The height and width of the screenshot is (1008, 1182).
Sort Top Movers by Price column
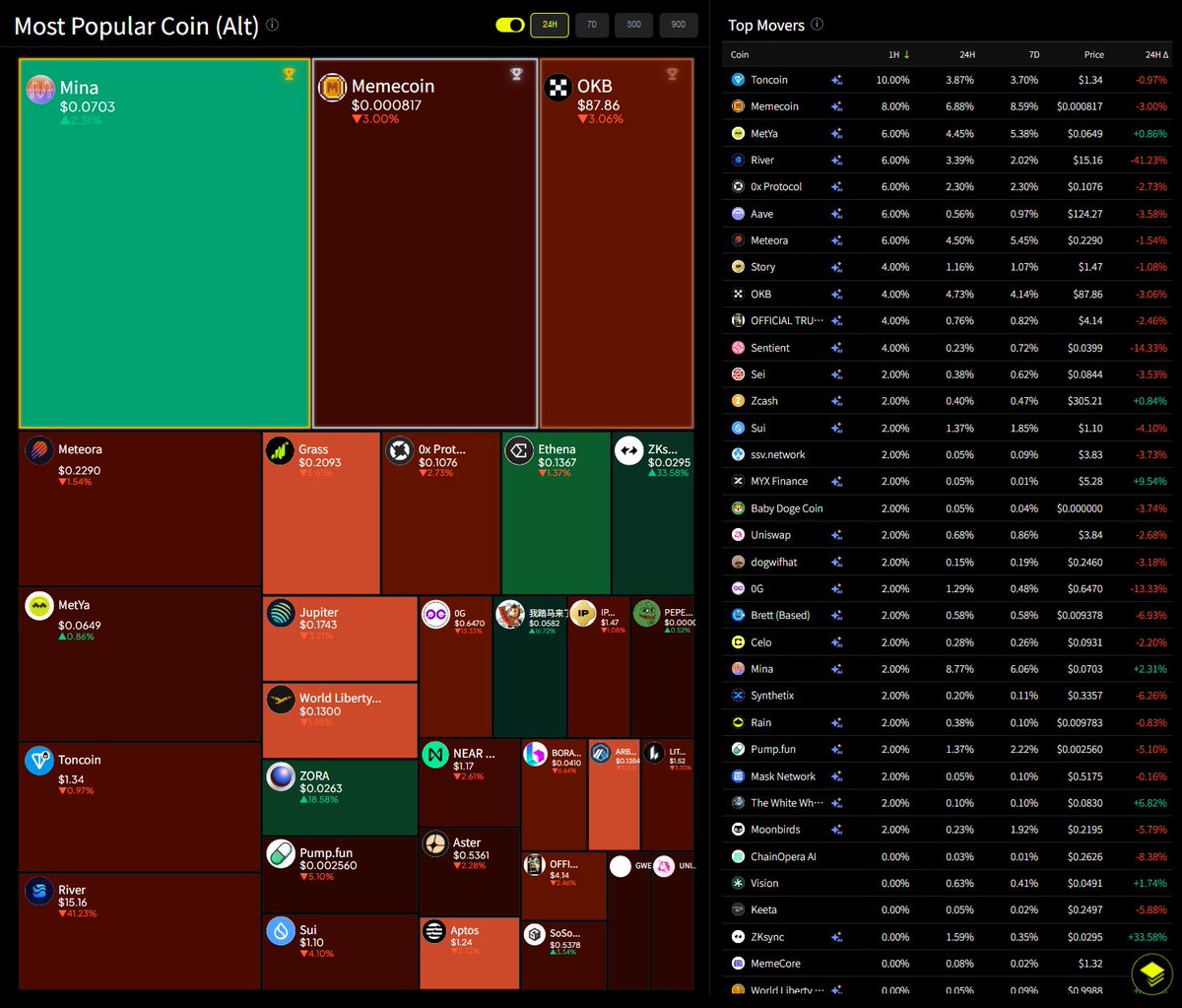(x=1093, y=54)
